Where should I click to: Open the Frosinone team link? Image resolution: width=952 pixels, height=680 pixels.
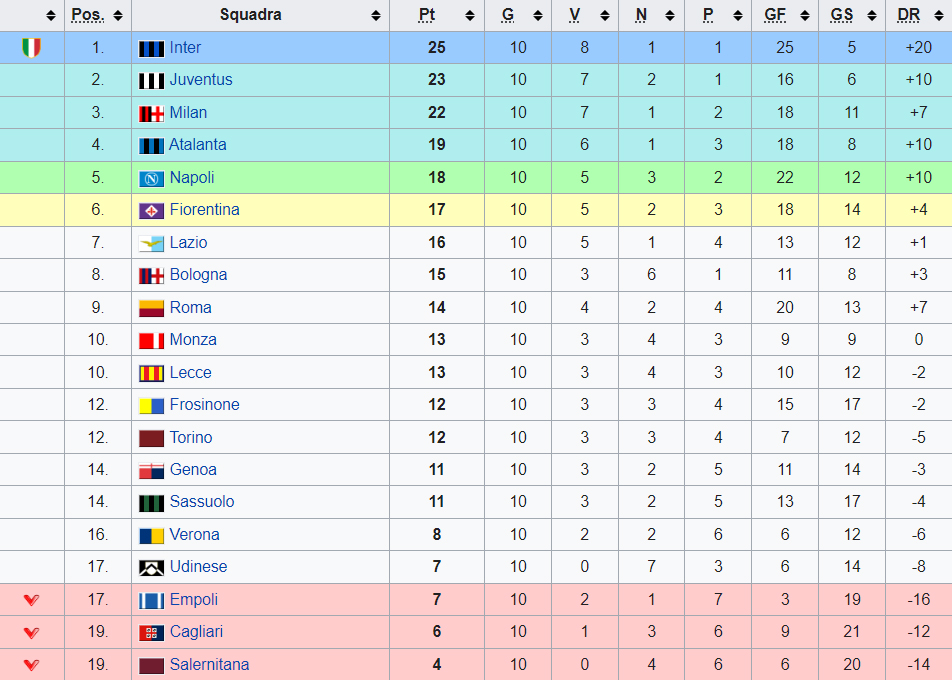tap(204, 404)
